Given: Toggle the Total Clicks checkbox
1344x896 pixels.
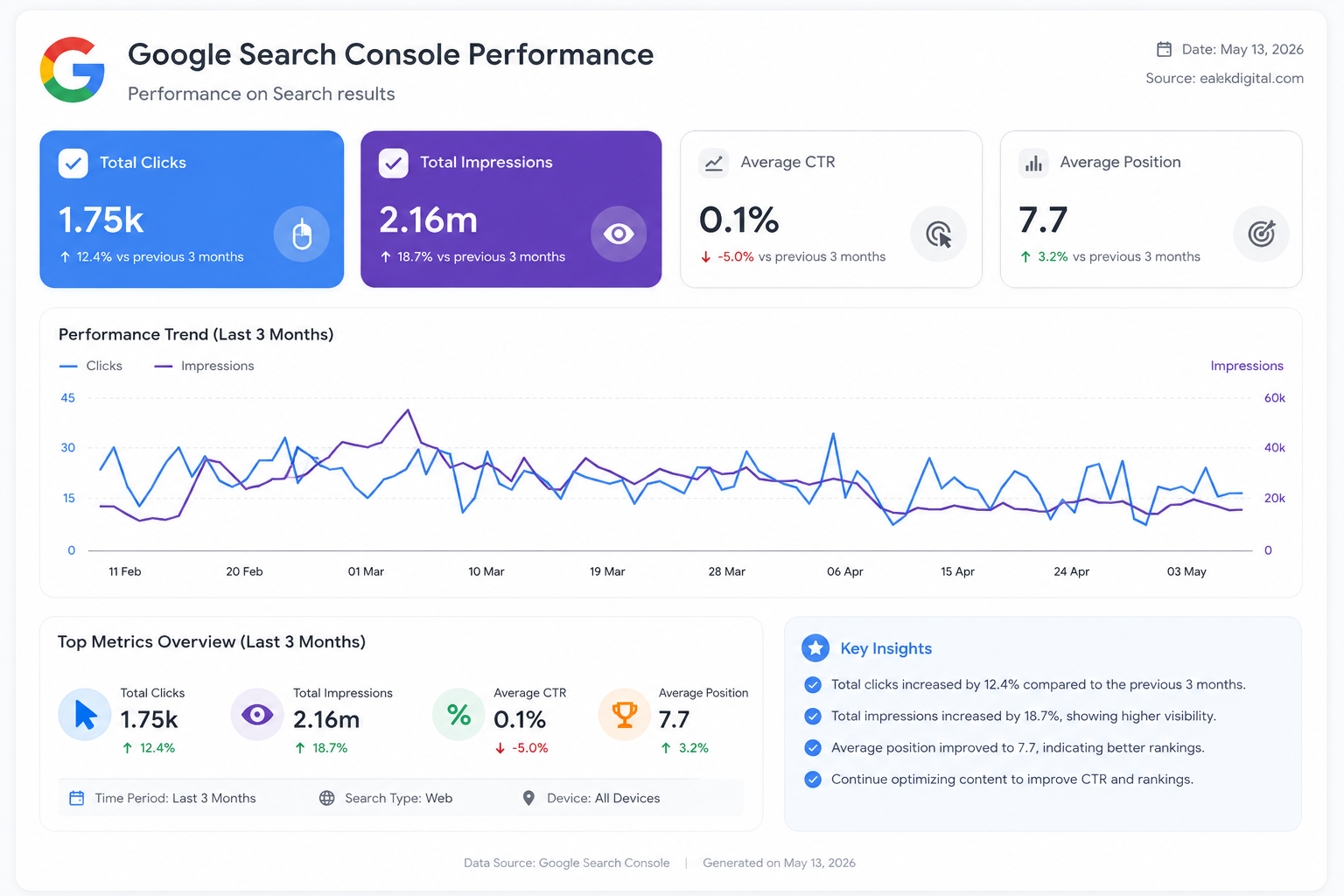Looking at the screenshot, I should pos(73,163).
